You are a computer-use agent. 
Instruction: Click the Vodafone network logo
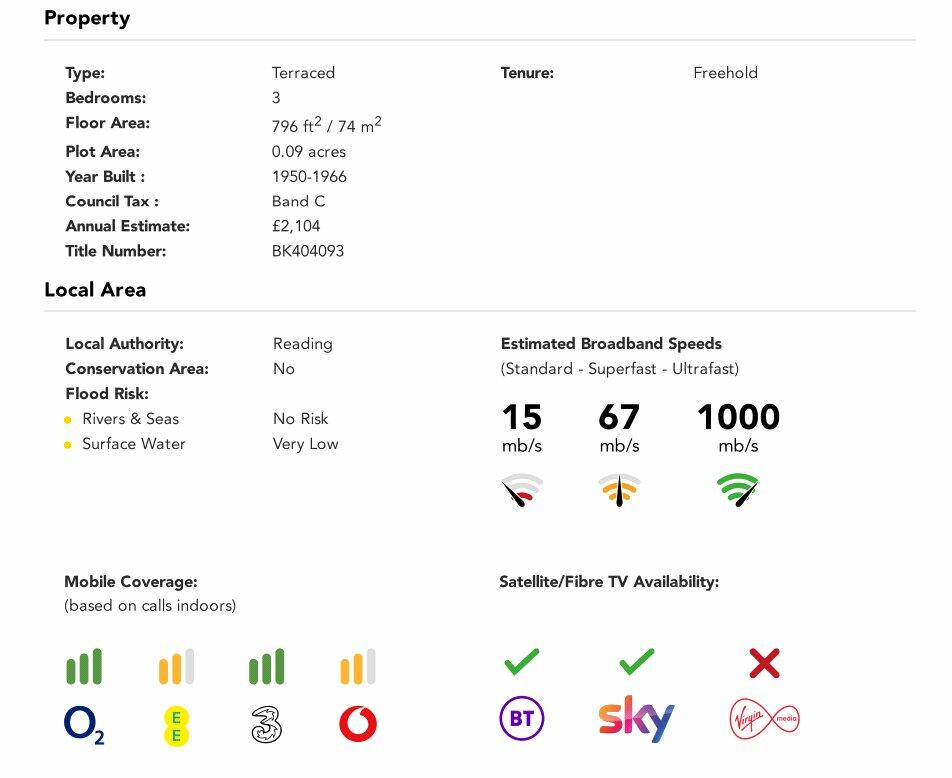[x=357, y=723]
